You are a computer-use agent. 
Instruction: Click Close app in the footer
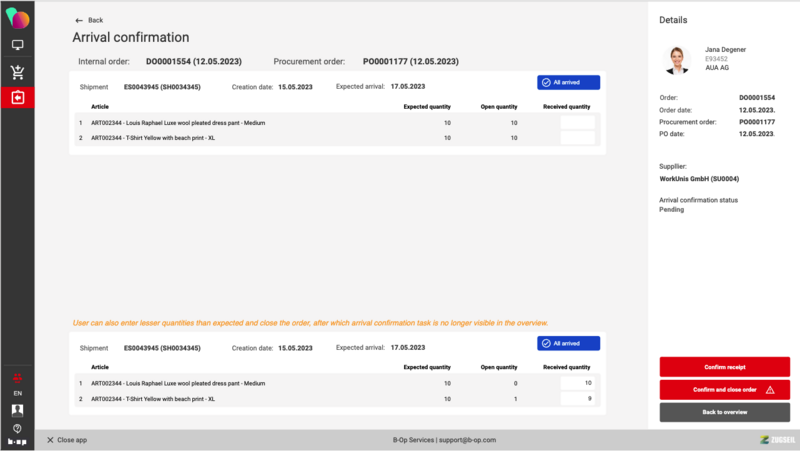click(67, 440)
